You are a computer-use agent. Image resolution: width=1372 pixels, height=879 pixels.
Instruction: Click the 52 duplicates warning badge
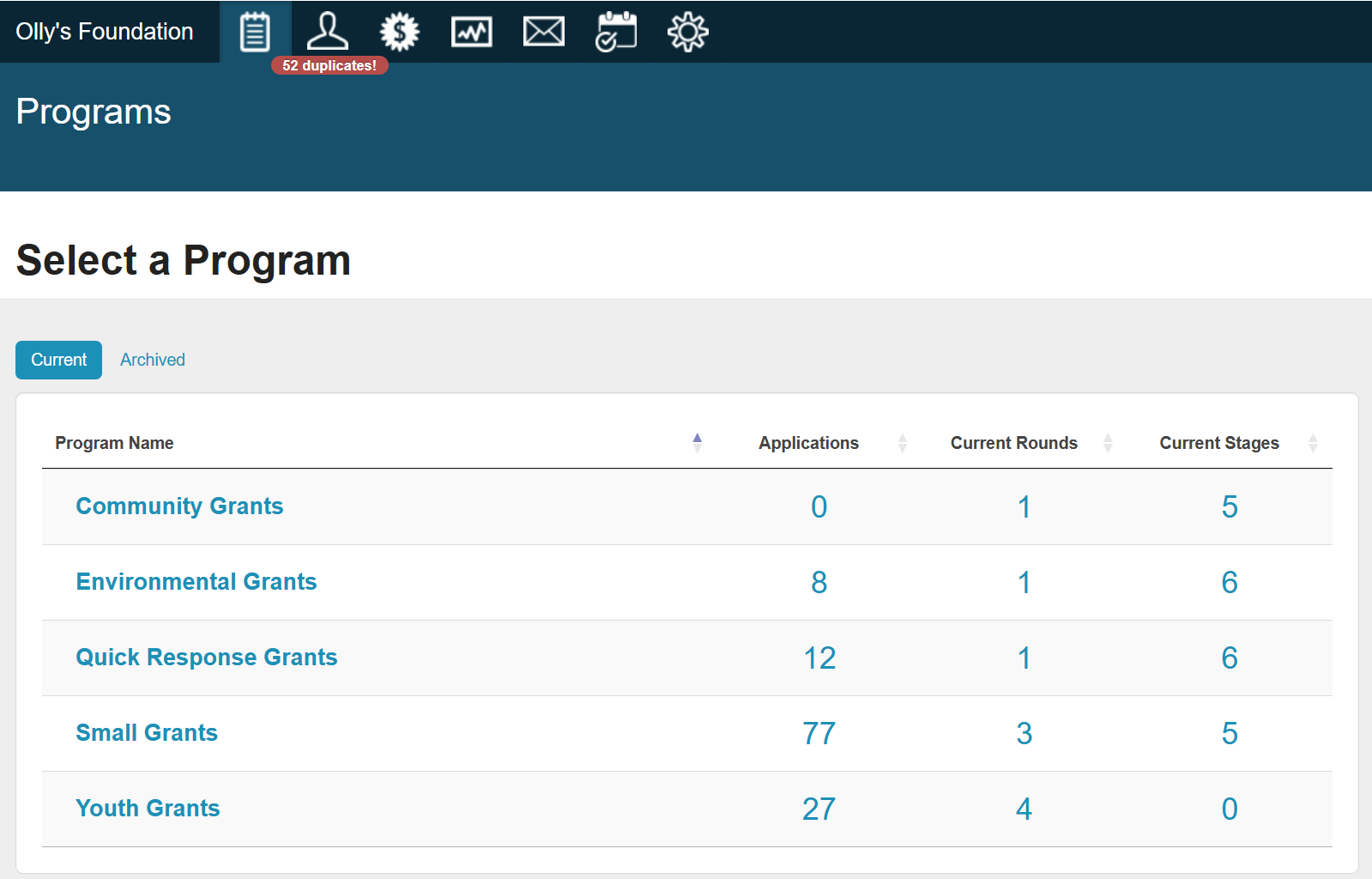pos(329,66)
